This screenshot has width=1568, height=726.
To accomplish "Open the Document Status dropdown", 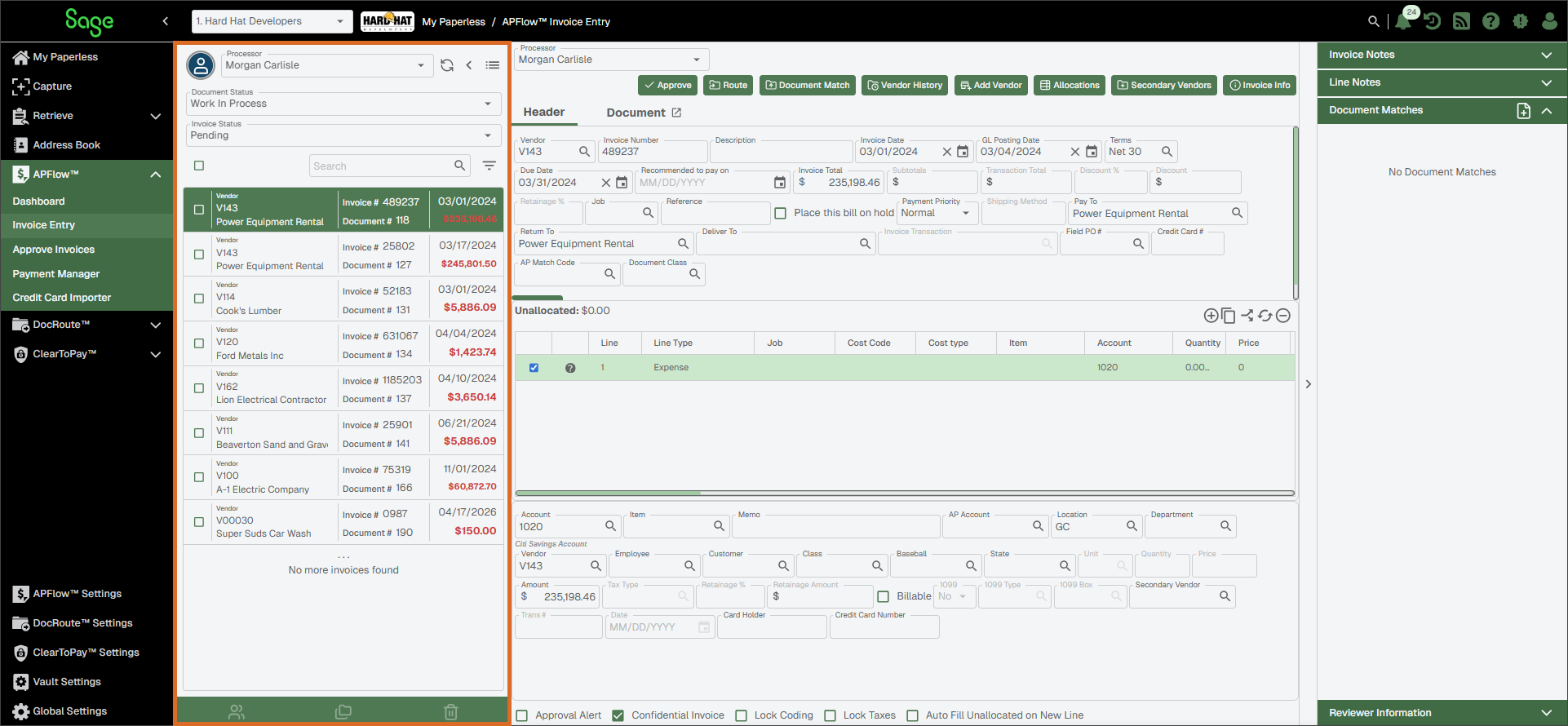I will point(343,104).
